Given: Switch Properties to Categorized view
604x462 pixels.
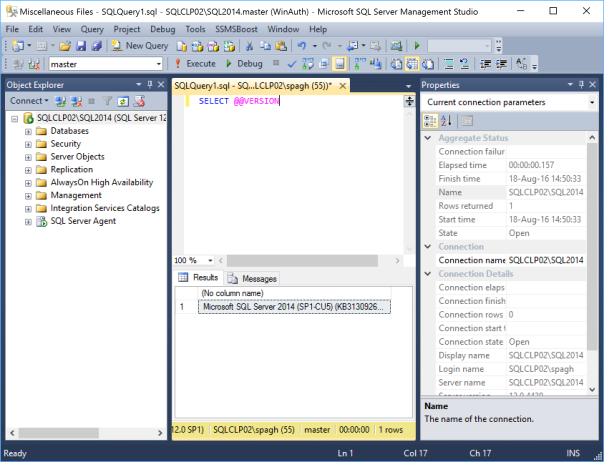Looking at the screenshot, I should [x=431, y=120].
